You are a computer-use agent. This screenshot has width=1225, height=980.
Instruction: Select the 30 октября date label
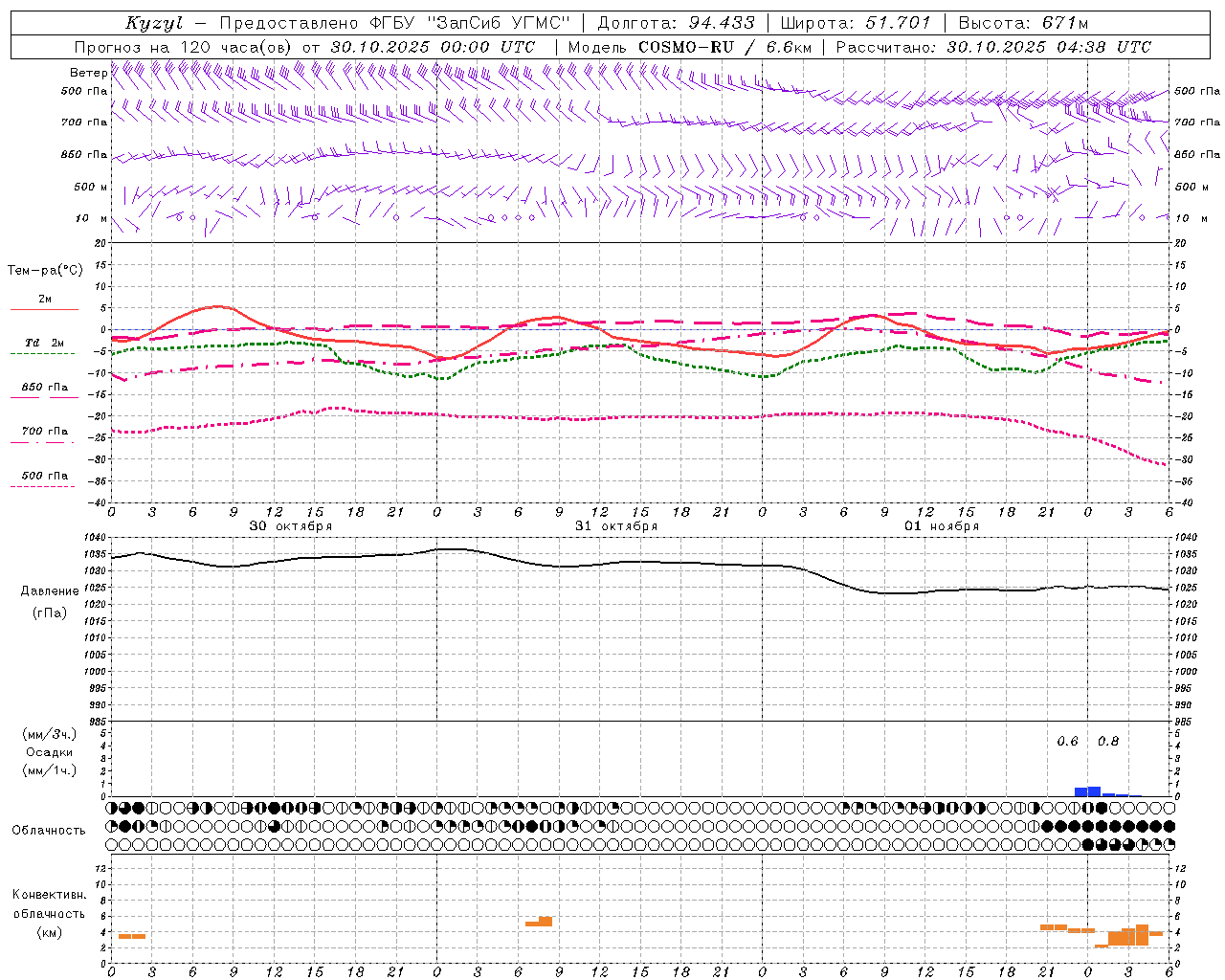pos(291,526)
